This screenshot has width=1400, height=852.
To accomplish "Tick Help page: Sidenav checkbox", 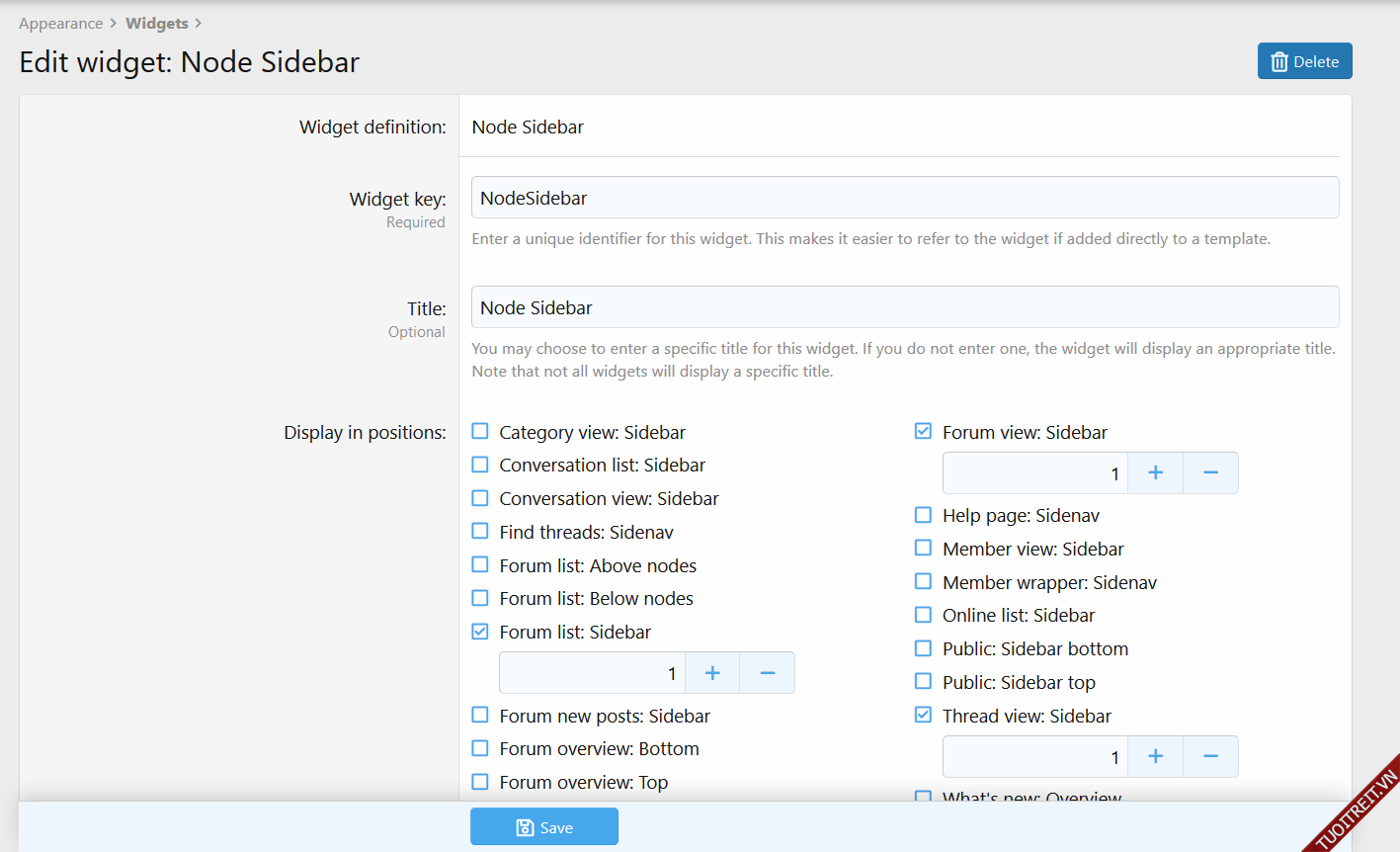I will 923,515.
